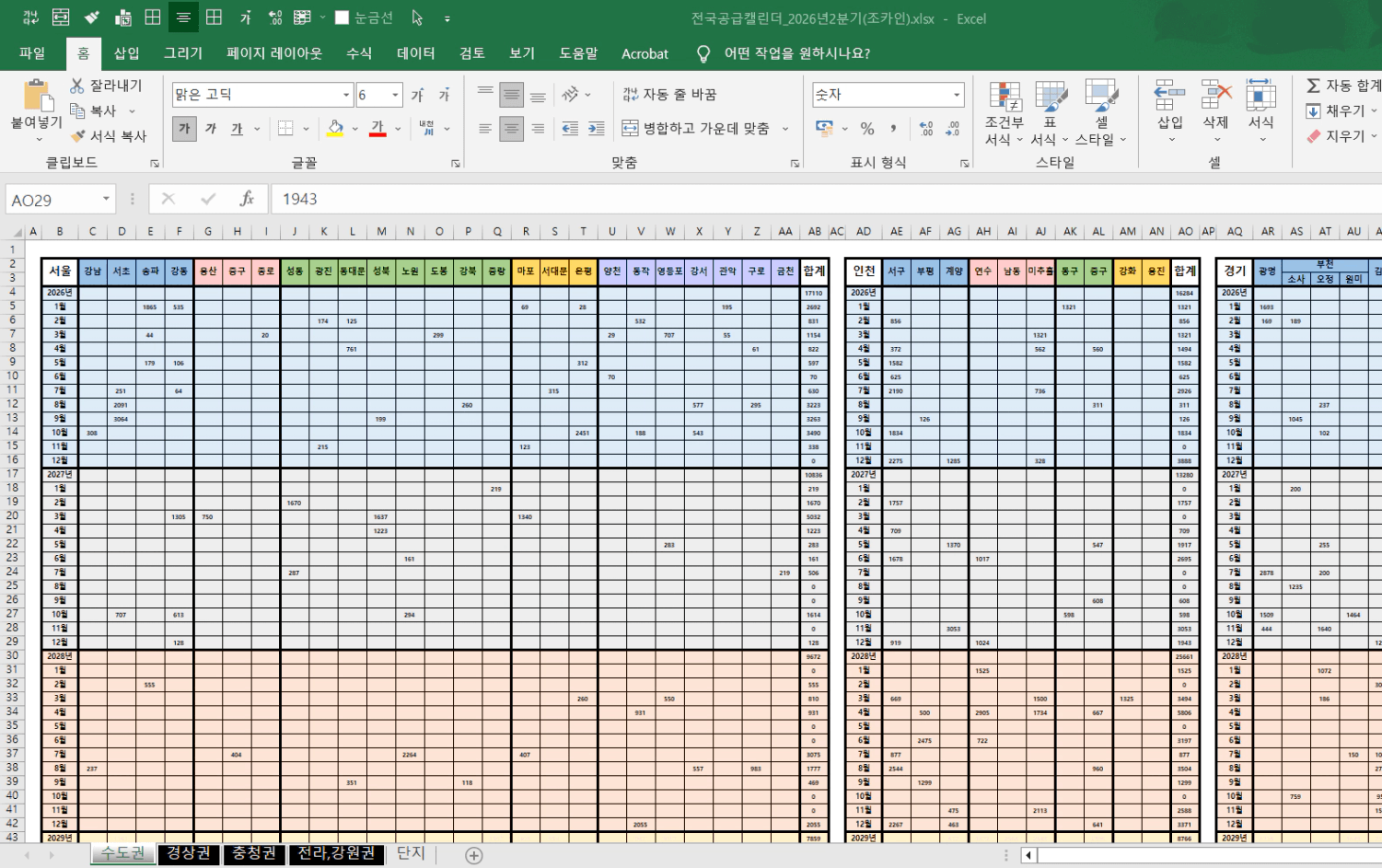Customize Quick Access Toolbar dropdown
The height and width of the screenshot is (868, 1382).
click(447, 18)
